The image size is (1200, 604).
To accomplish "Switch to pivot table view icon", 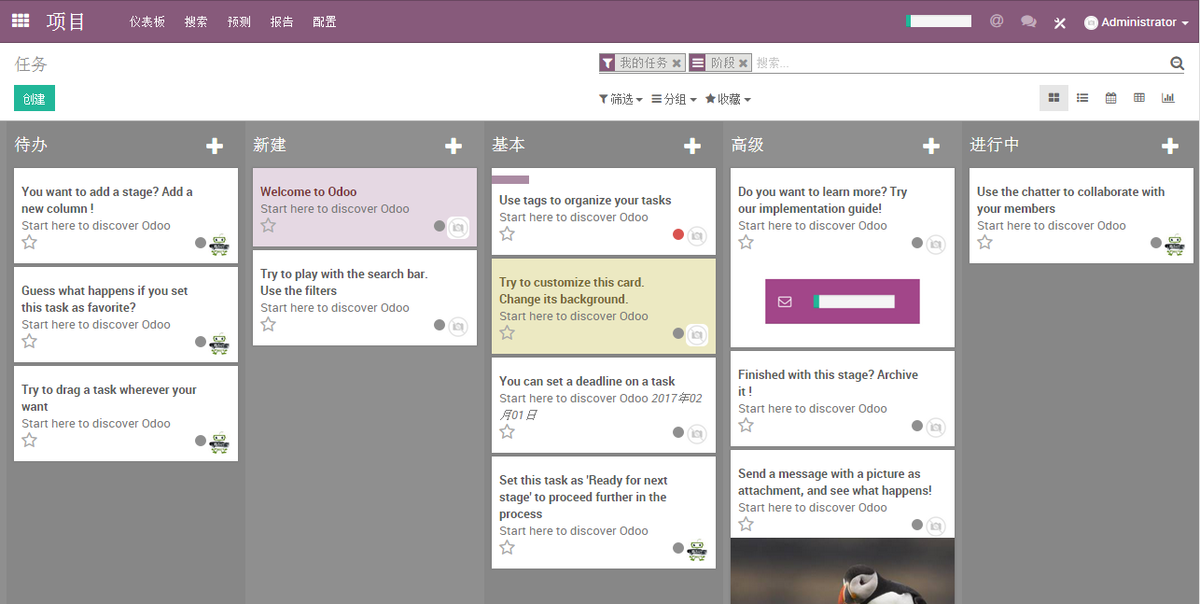I will coord(1139,98).
